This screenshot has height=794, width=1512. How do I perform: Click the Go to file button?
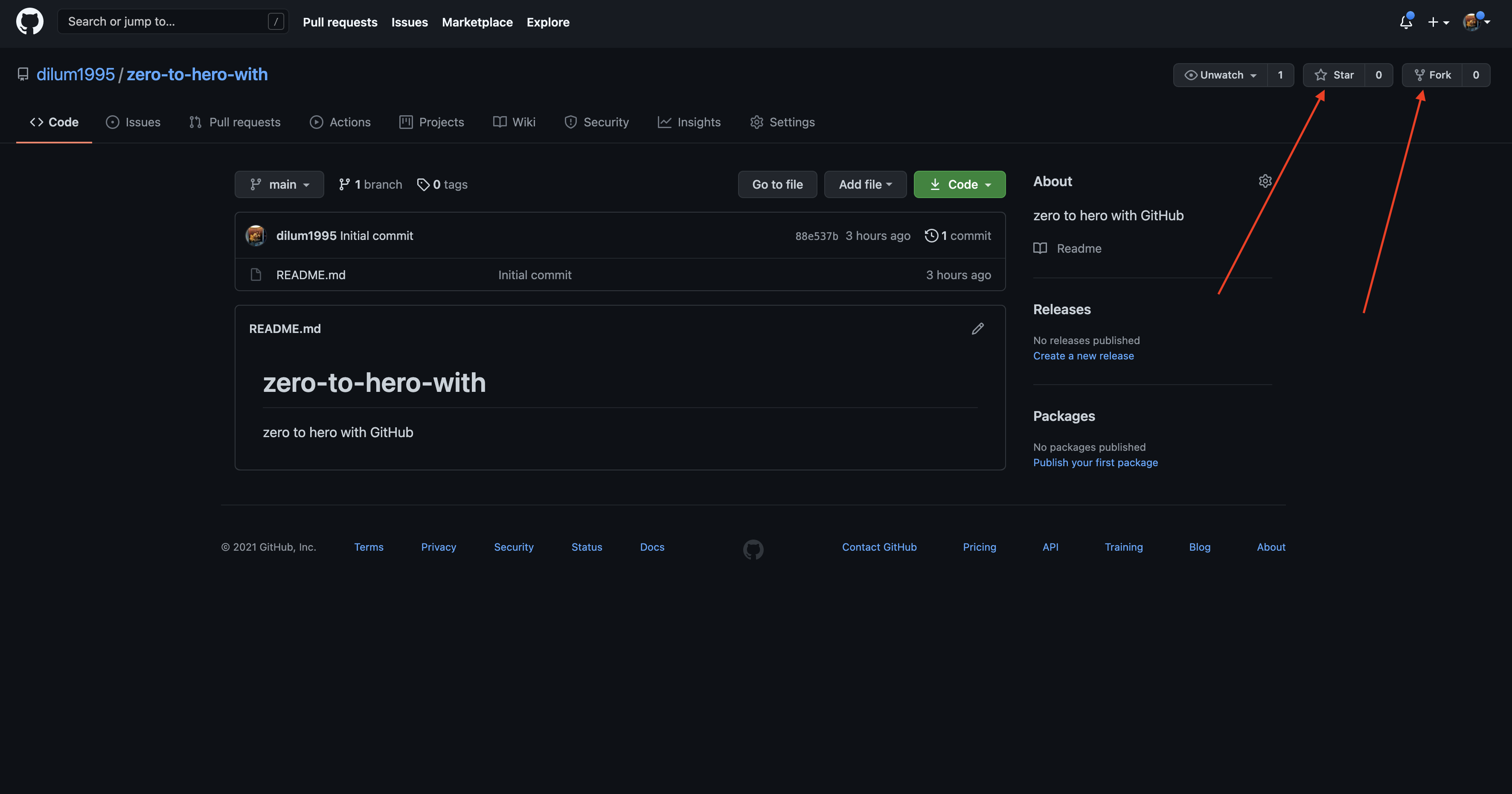coord(777,184)
